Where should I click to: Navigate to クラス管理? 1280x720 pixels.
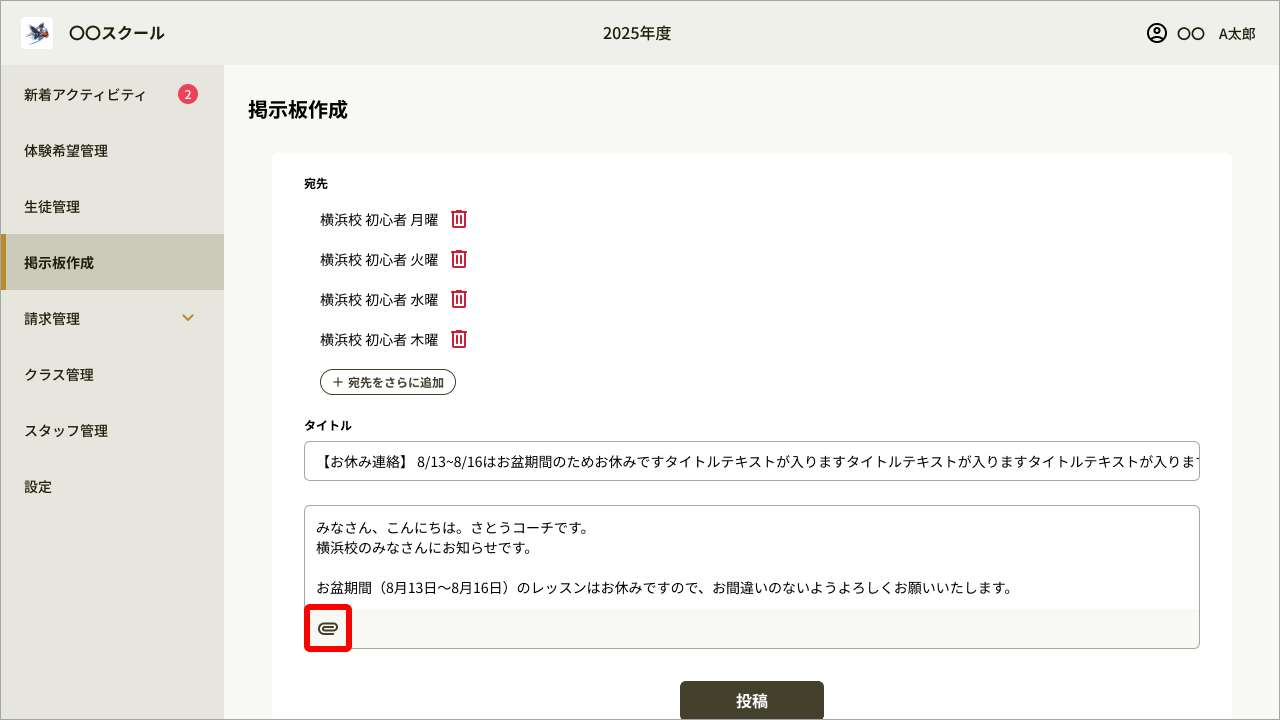(58, 374)
